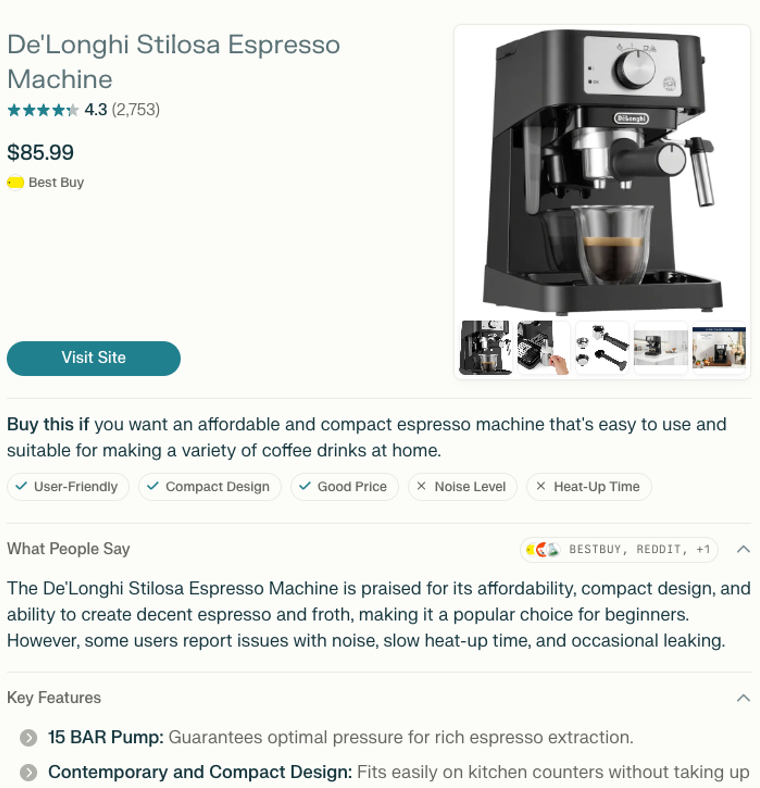
Task: Click the arrow bullet beside 15 BAR Pump
Action: [29, 738]
